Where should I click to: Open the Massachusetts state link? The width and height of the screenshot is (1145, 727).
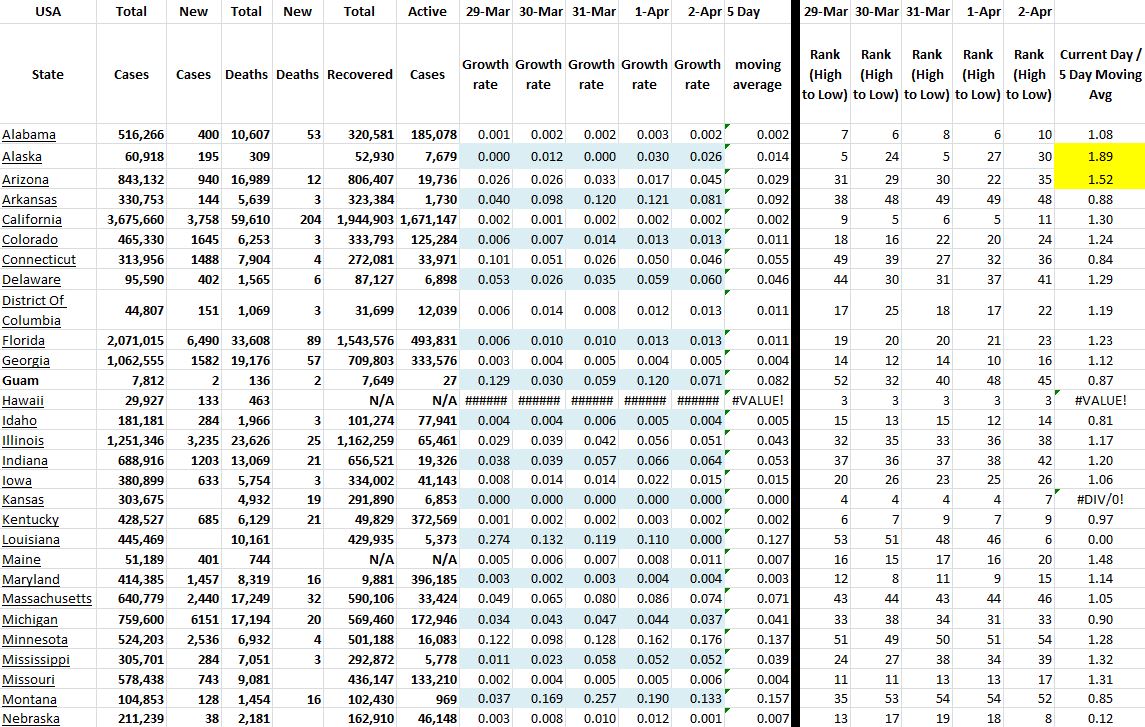click(47, 599)
